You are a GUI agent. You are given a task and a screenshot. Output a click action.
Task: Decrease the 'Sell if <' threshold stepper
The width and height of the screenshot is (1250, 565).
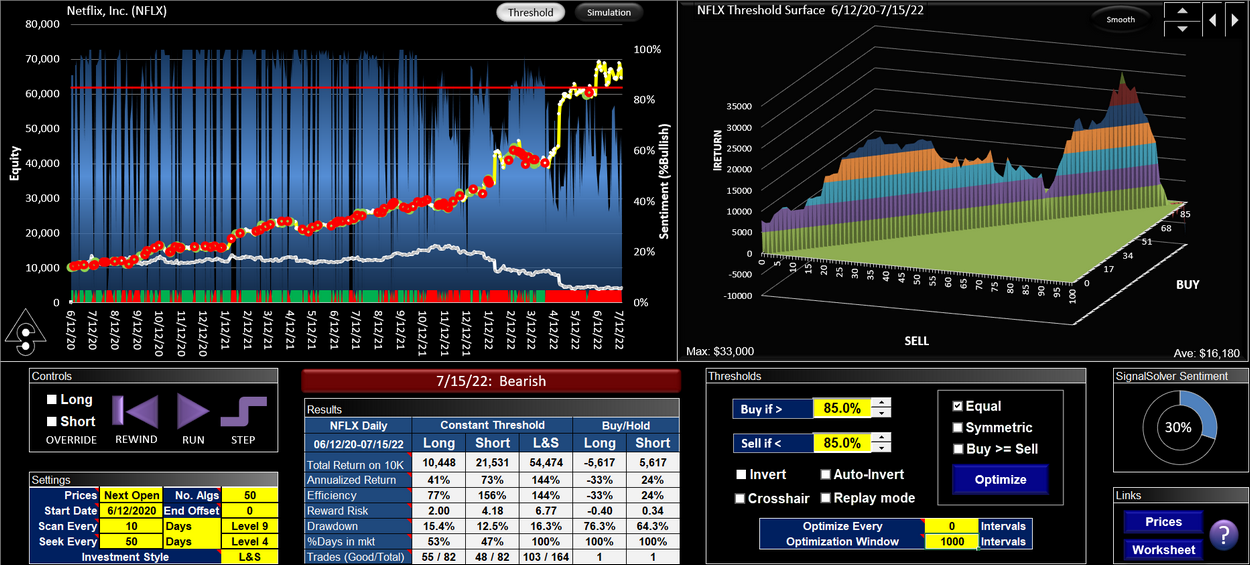pos(880,447)
